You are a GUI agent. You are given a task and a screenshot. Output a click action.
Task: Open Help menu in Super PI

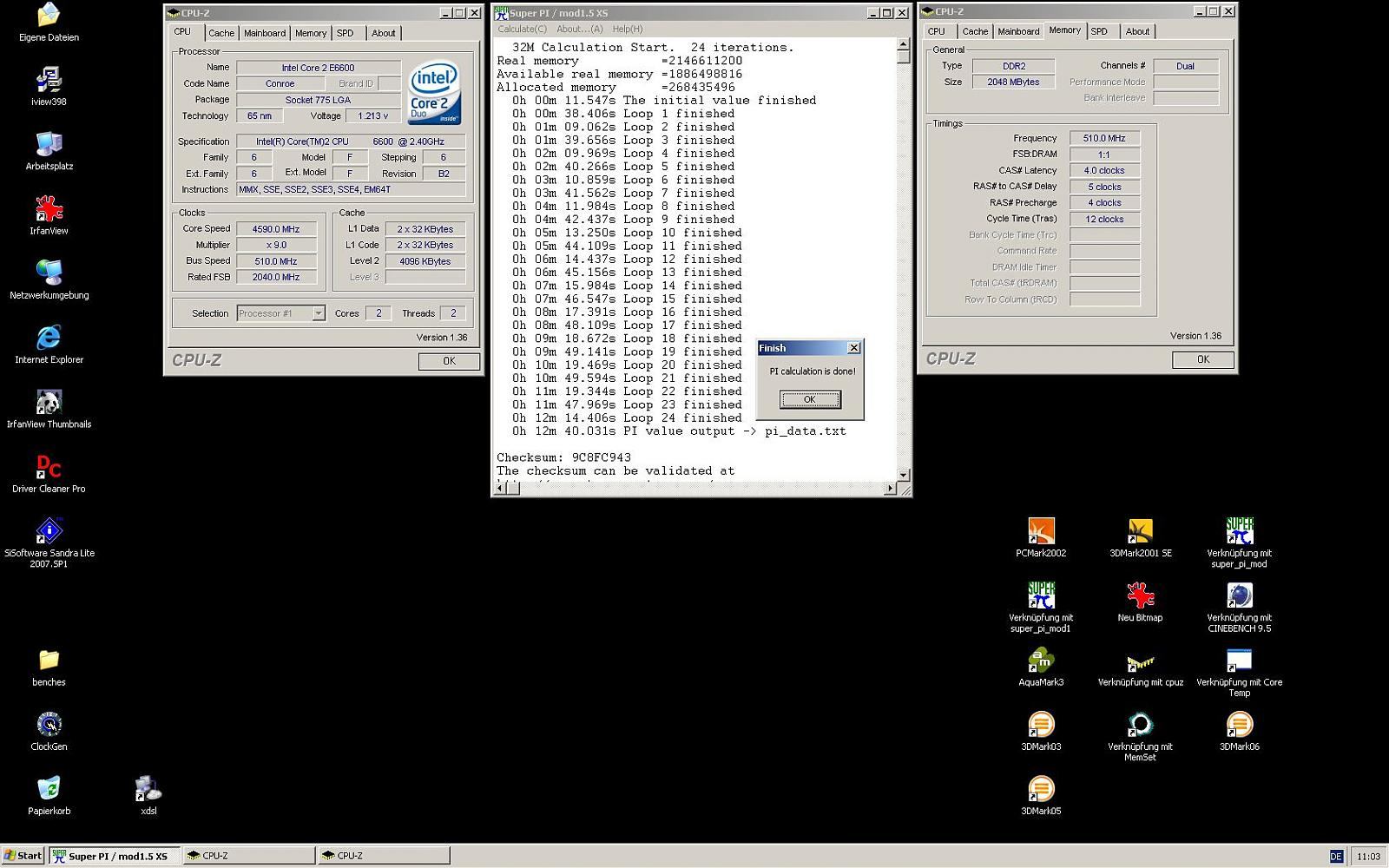click(x=628, y=29)
